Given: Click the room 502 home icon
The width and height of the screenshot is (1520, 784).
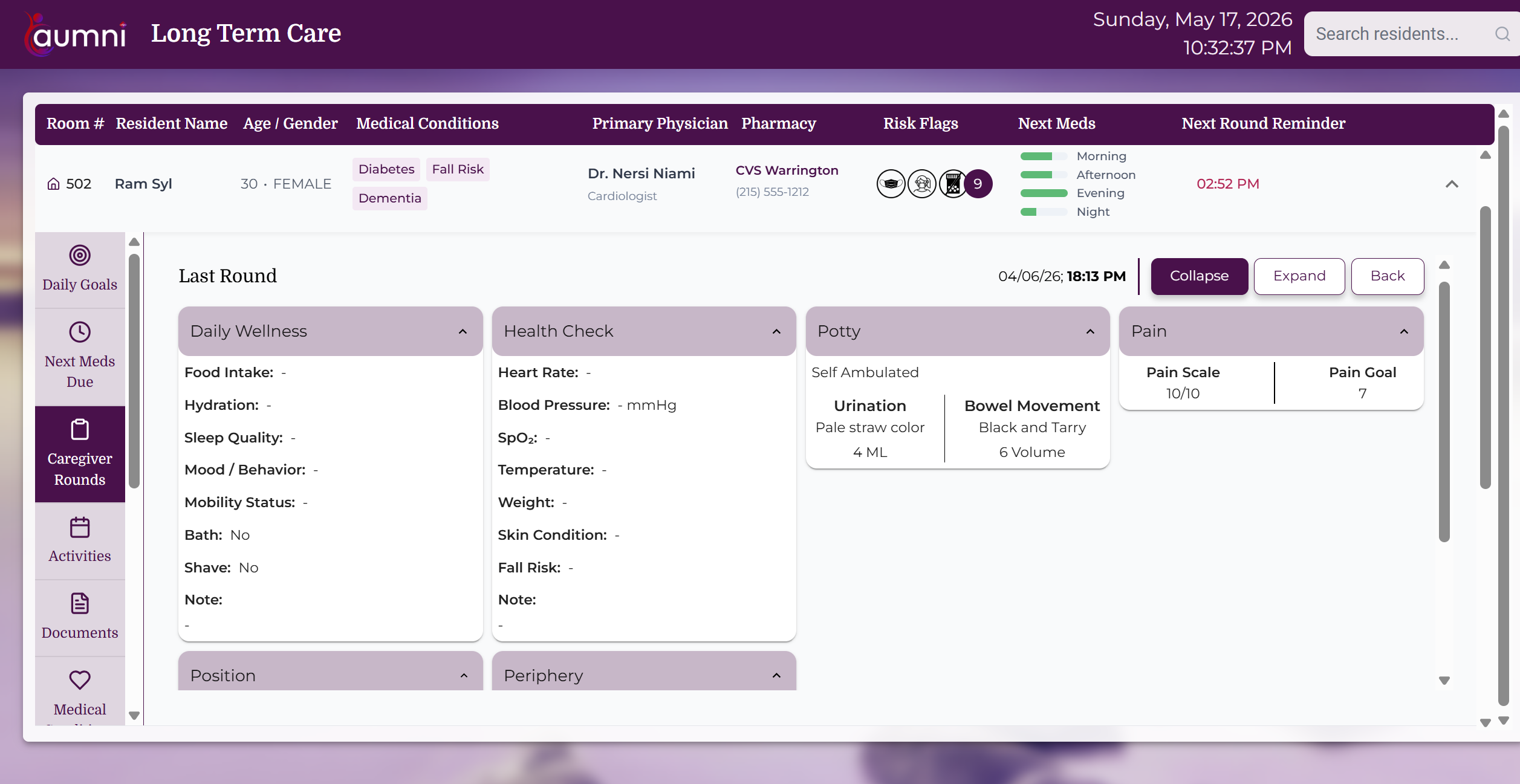Looking at the screenshot, I should click(x=54, y=184).
